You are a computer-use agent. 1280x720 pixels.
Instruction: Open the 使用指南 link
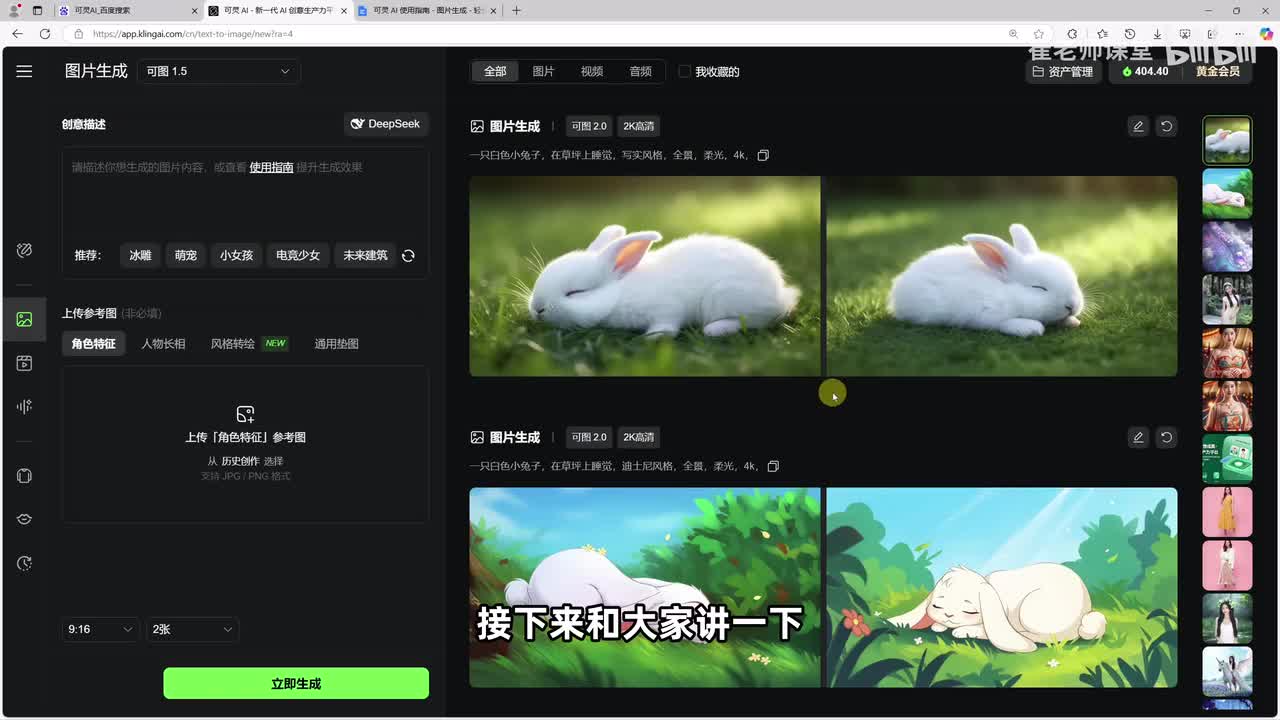coord(271,167)
